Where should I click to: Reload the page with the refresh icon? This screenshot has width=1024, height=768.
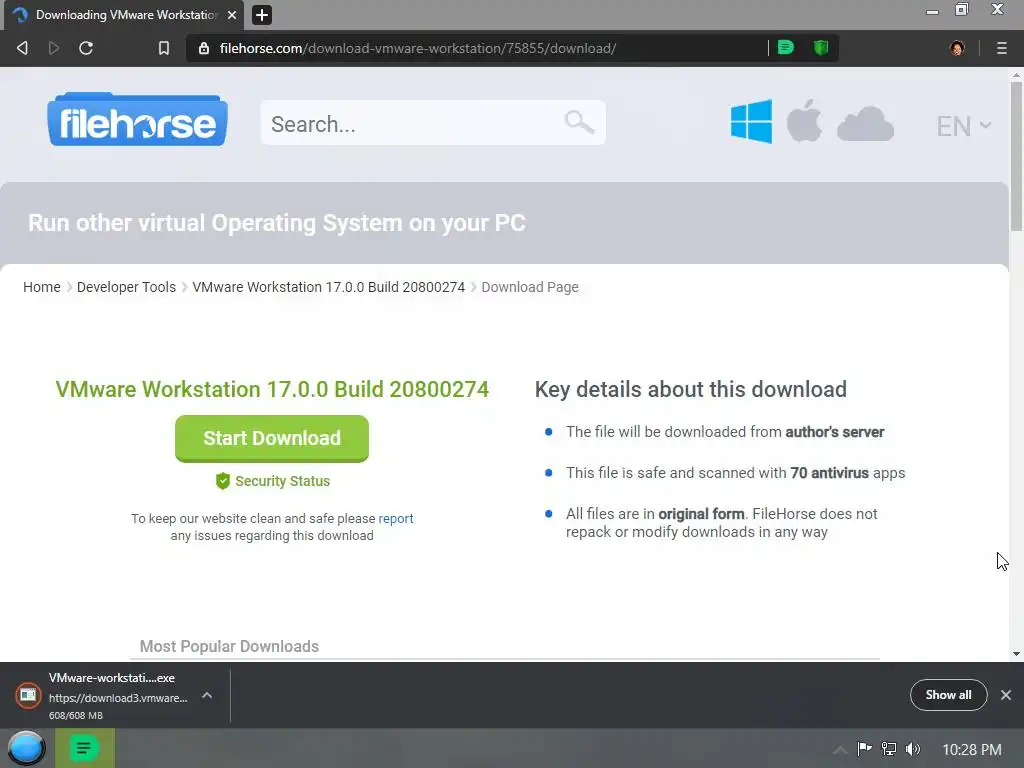point(86,48)
